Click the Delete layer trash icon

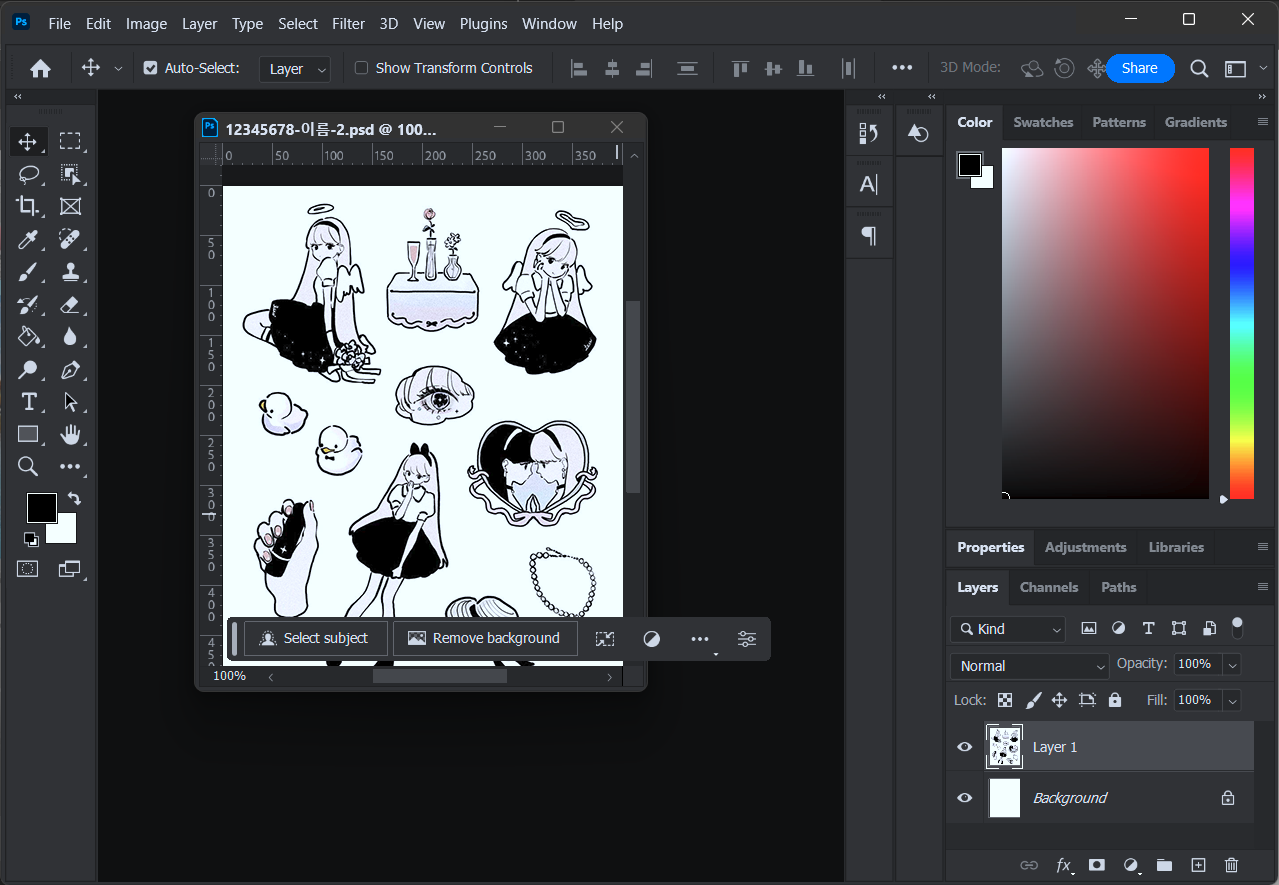(1232, 865)
